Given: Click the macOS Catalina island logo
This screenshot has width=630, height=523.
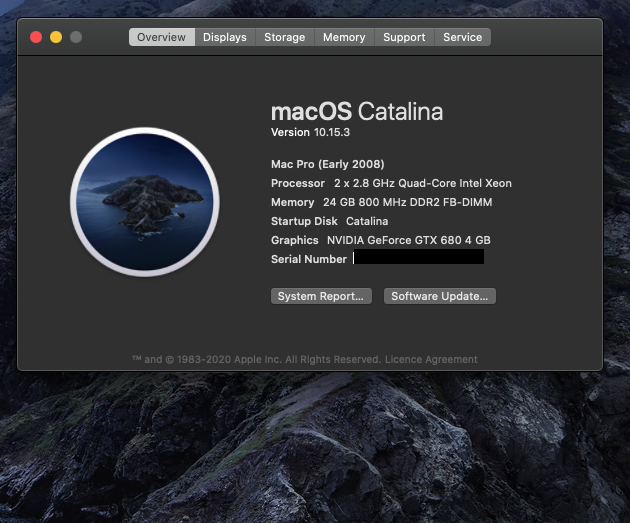Looking at the screenshot, I should (145, 202).
